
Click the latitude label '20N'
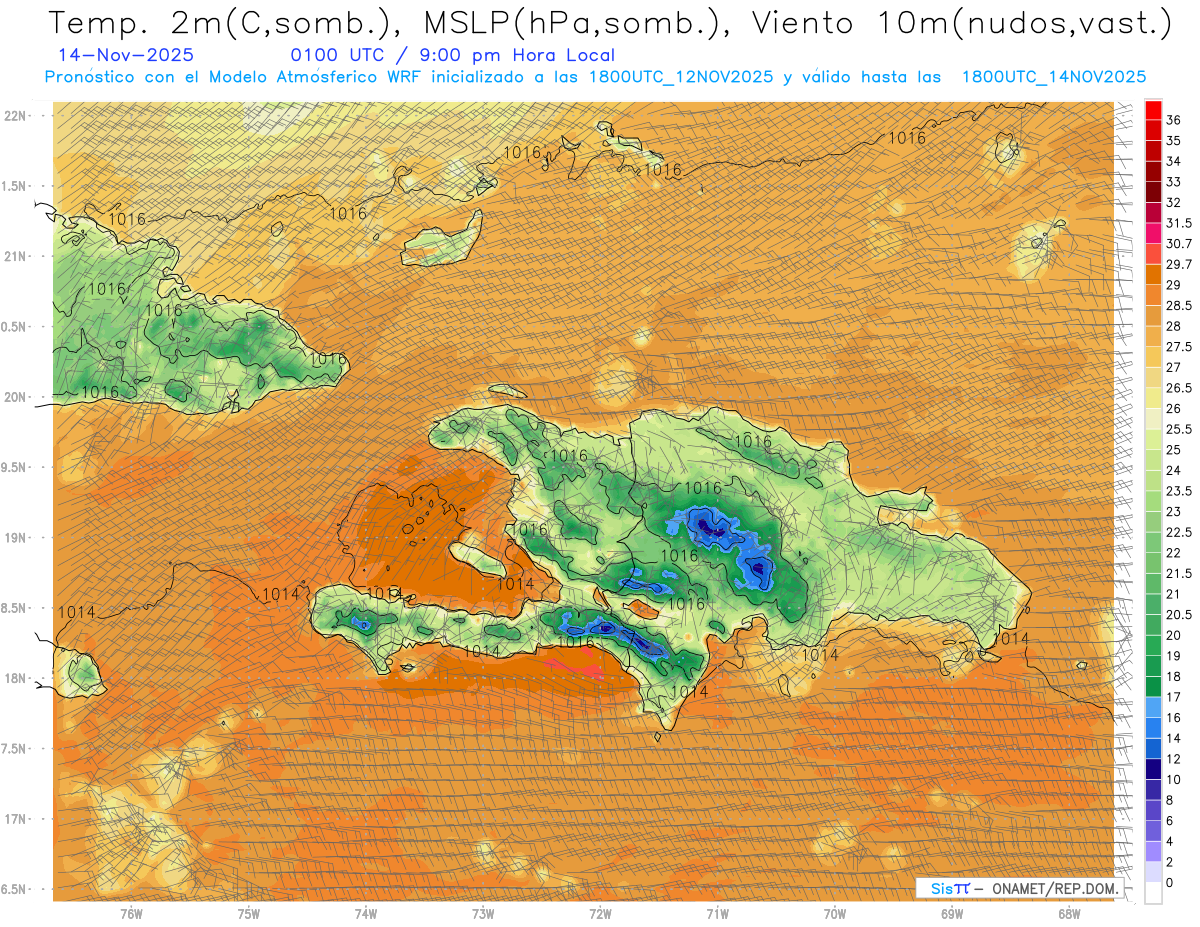click(x=17, y=397)
